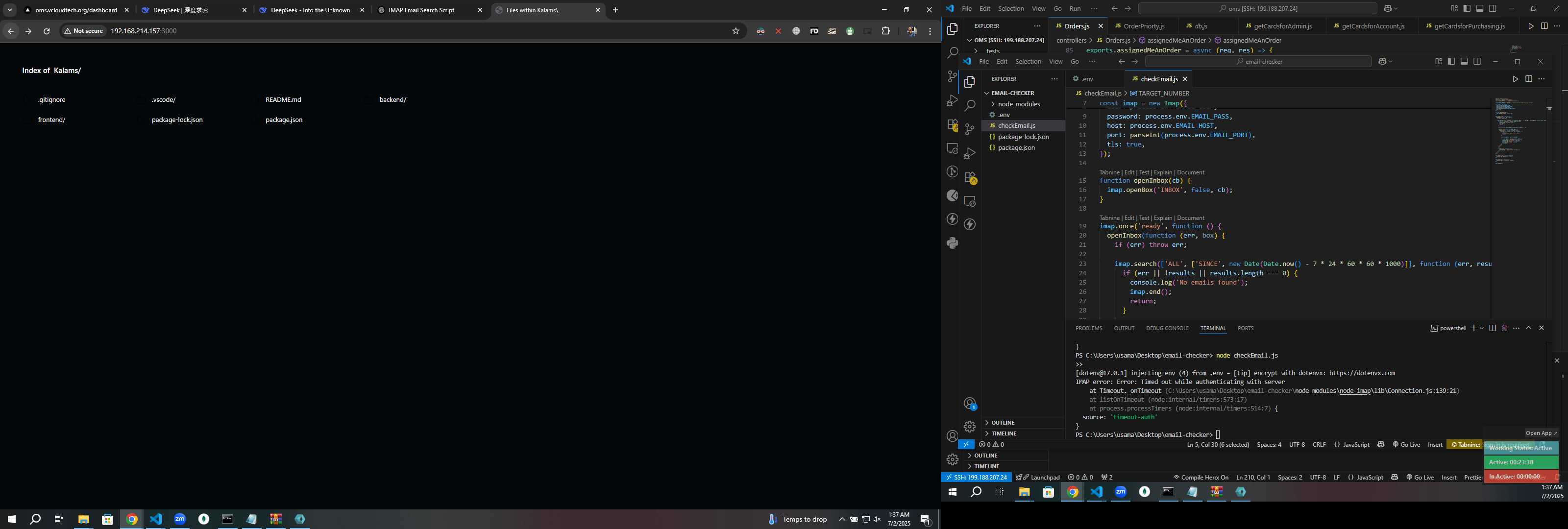Viewport: 1568px width, 529px height.
Task: Open Run menu in oms window
Action: coord(1075,8)
